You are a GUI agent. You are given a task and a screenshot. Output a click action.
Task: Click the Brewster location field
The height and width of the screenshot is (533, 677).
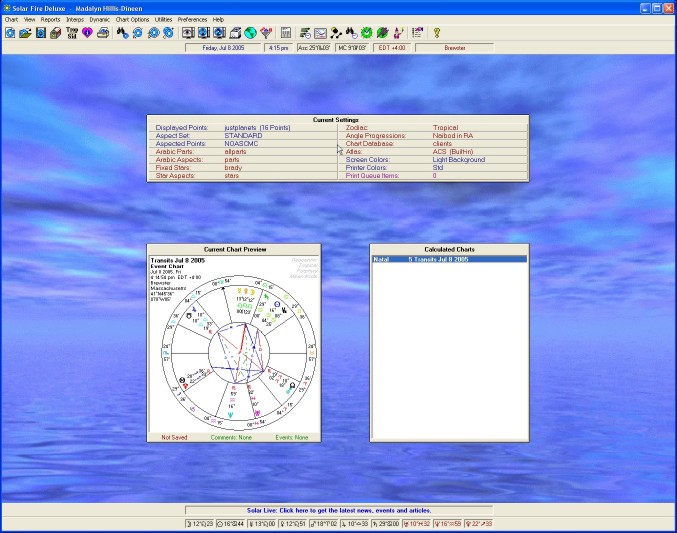pos(455,47)
